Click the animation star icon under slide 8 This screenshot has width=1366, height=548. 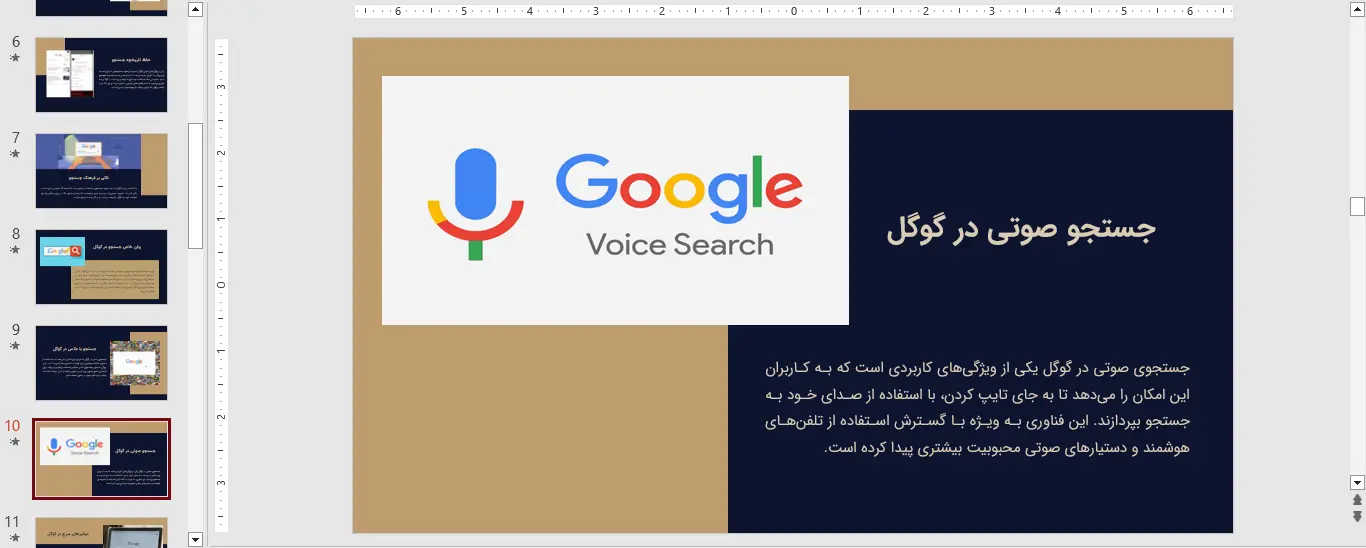pos(14,250)
